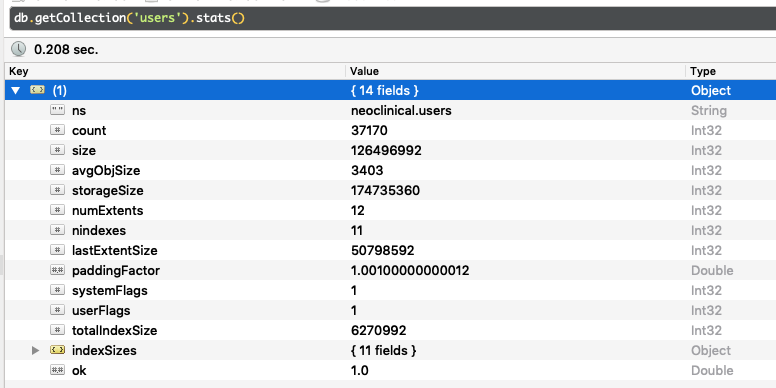This screenshot has height=388, width=776.
Task: Click the numExtents value 12
Action: [x=357, y=210]
